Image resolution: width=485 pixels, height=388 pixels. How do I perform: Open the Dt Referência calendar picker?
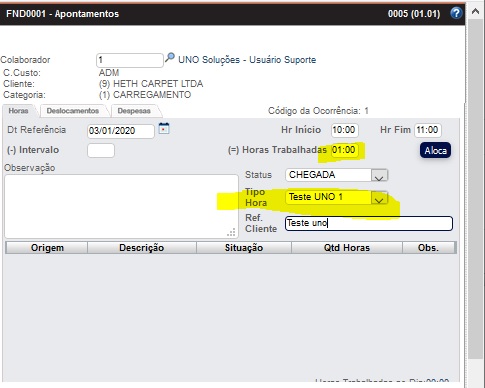pyautogui.click(x=164, y=128)
